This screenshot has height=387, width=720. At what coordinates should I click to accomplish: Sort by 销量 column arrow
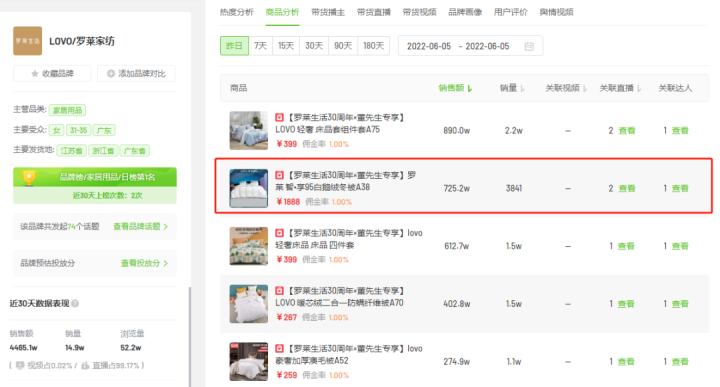(523, 88)
